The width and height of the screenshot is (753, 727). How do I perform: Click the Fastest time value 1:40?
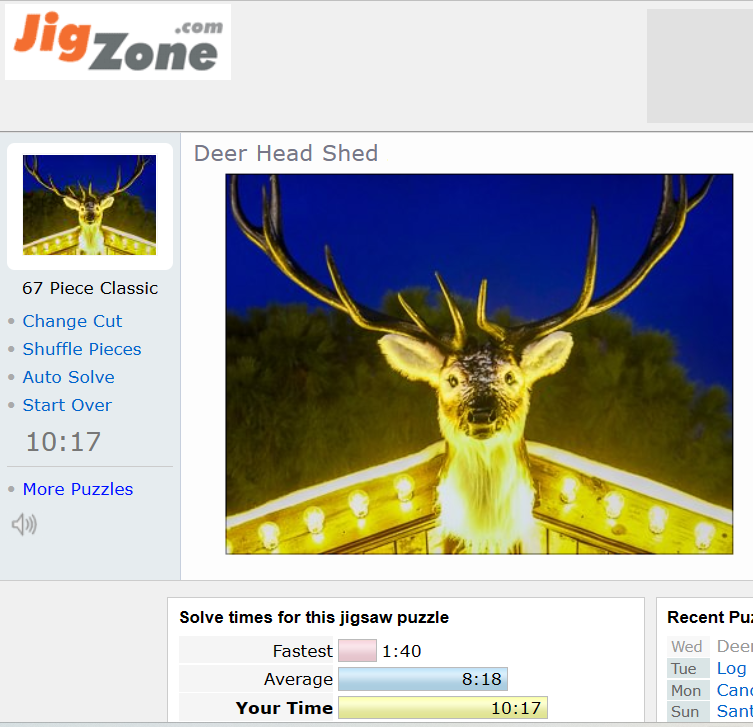401,651
